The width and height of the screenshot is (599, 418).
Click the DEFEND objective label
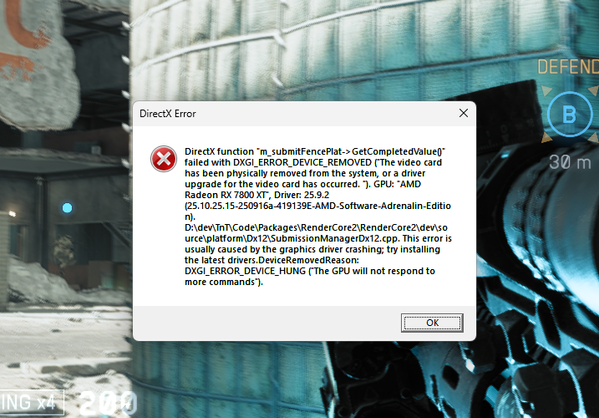pos(568,67)
